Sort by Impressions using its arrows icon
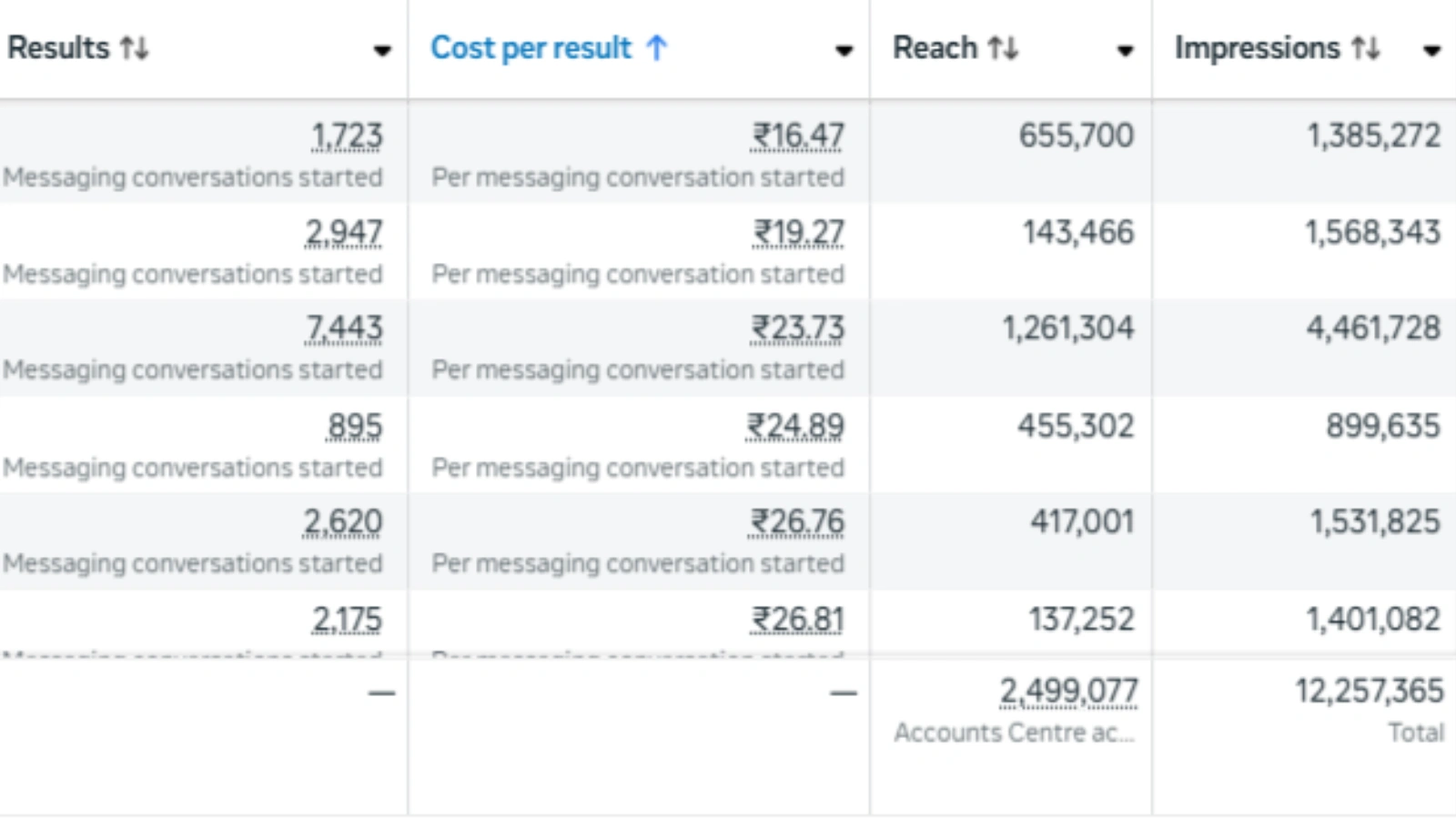 [1366, 48]
